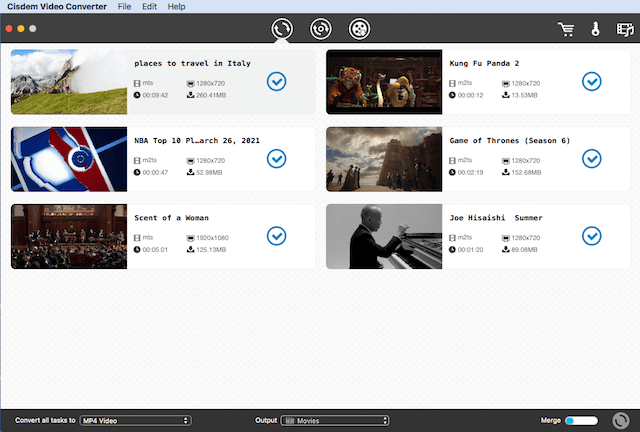Toggle the Merge switch
640x432 pixels.
click(x=582, y=421)
